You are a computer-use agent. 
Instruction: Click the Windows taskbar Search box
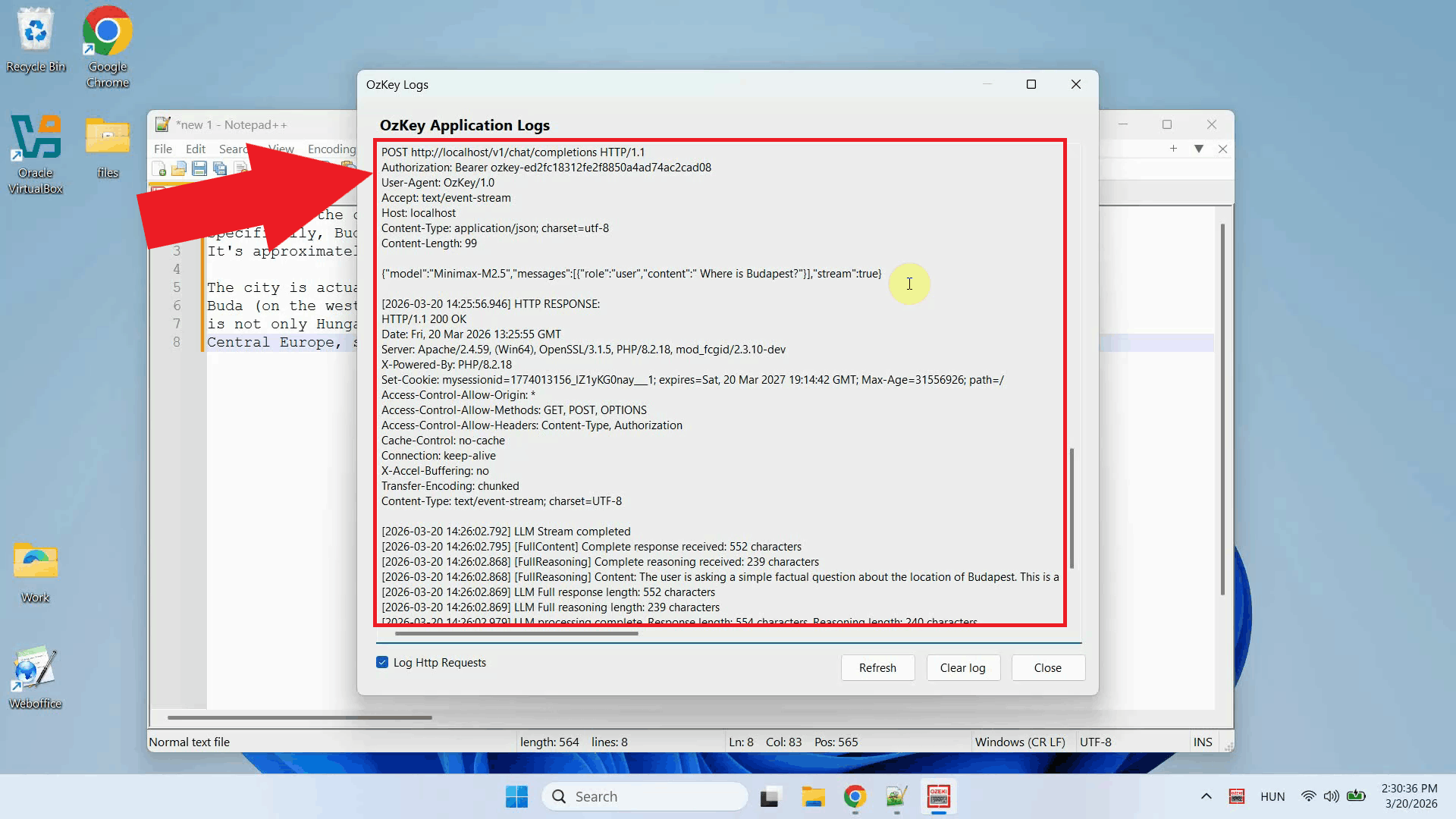tap(645, 796)
